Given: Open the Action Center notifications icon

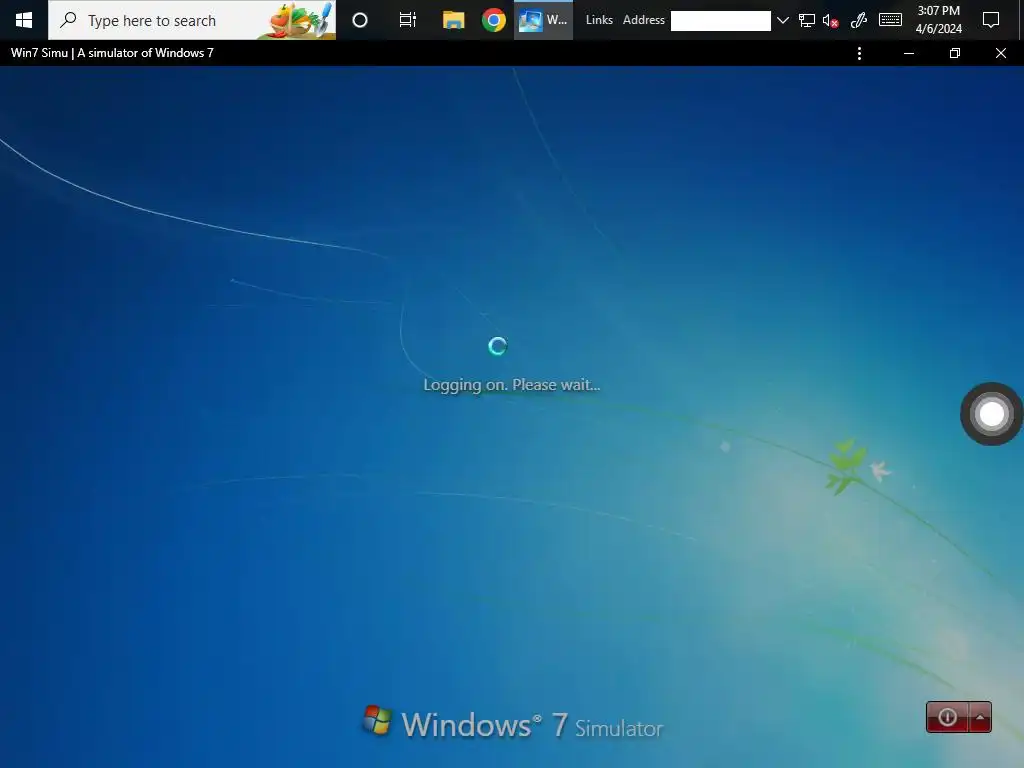Looking at the screenshot, I should pyautogui.click(x=991, y=20).
